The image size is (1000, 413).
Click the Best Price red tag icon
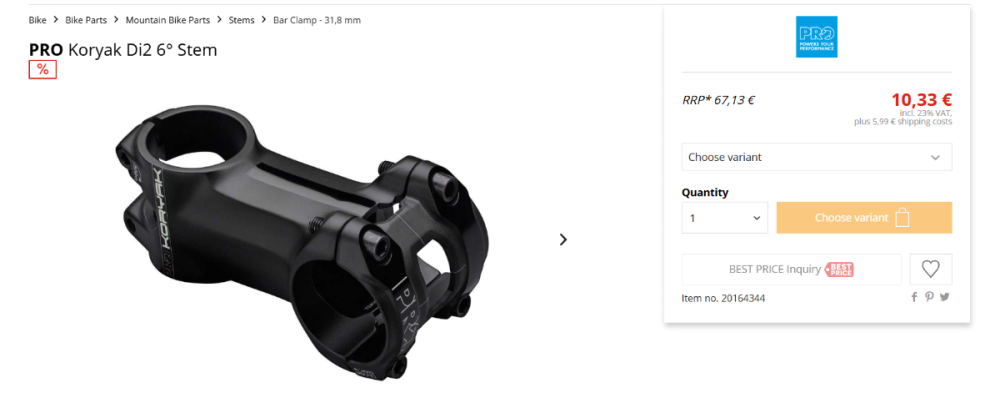tap(839, 270)
